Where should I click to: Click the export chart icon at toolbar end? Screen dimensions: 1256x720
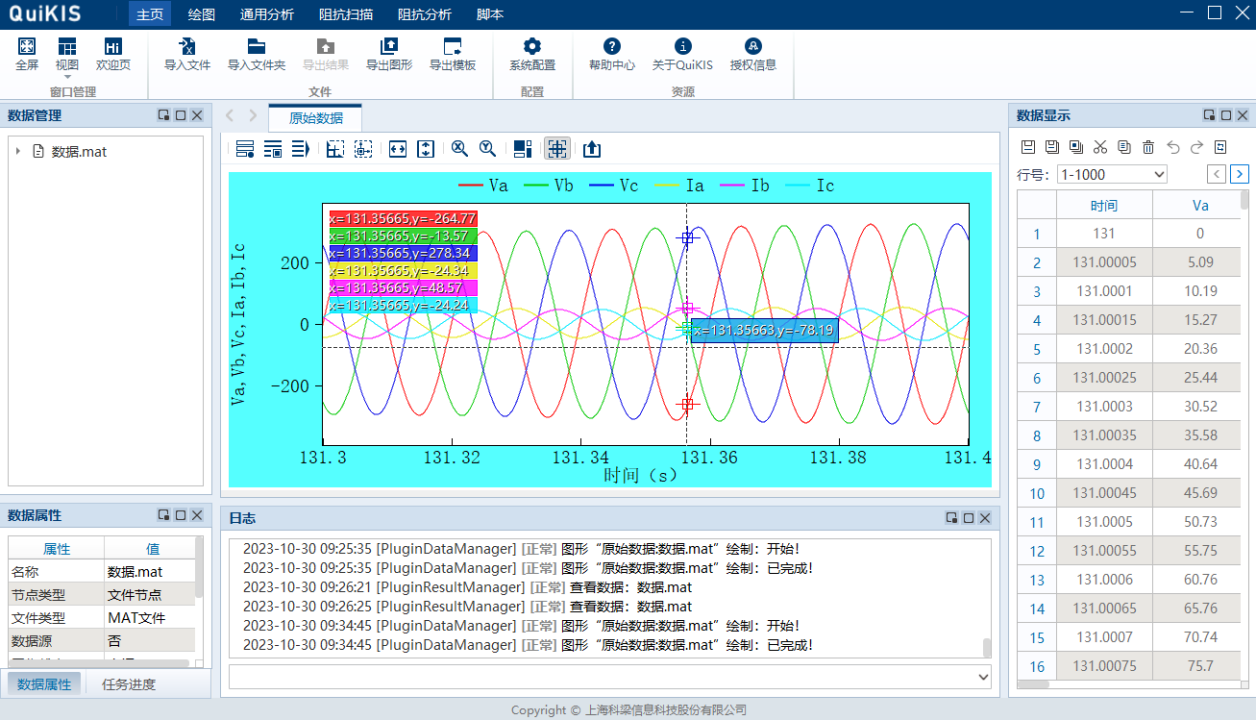[x=591, y=148]
